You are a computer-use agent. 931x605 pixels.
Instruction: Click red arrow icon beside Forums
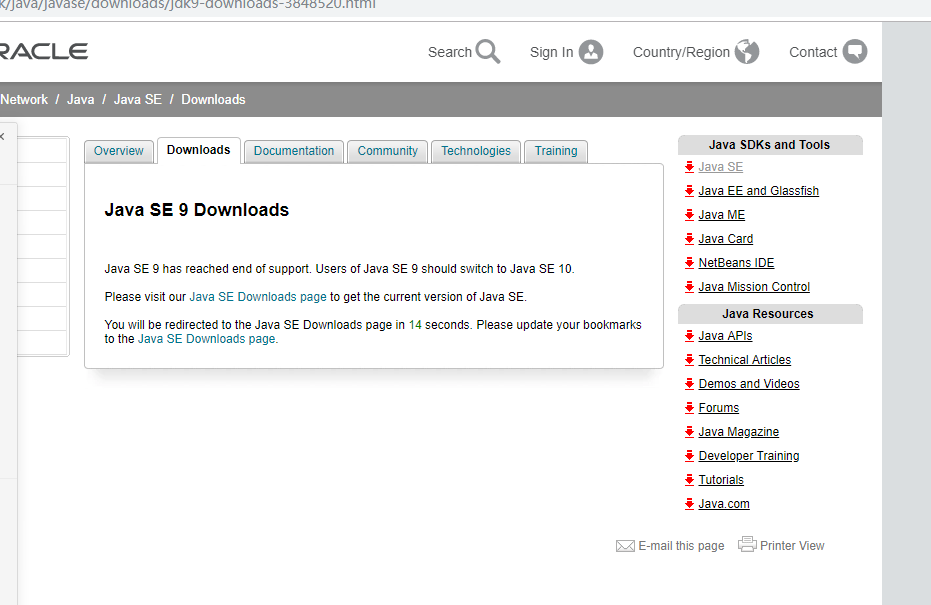coord(689,408)
